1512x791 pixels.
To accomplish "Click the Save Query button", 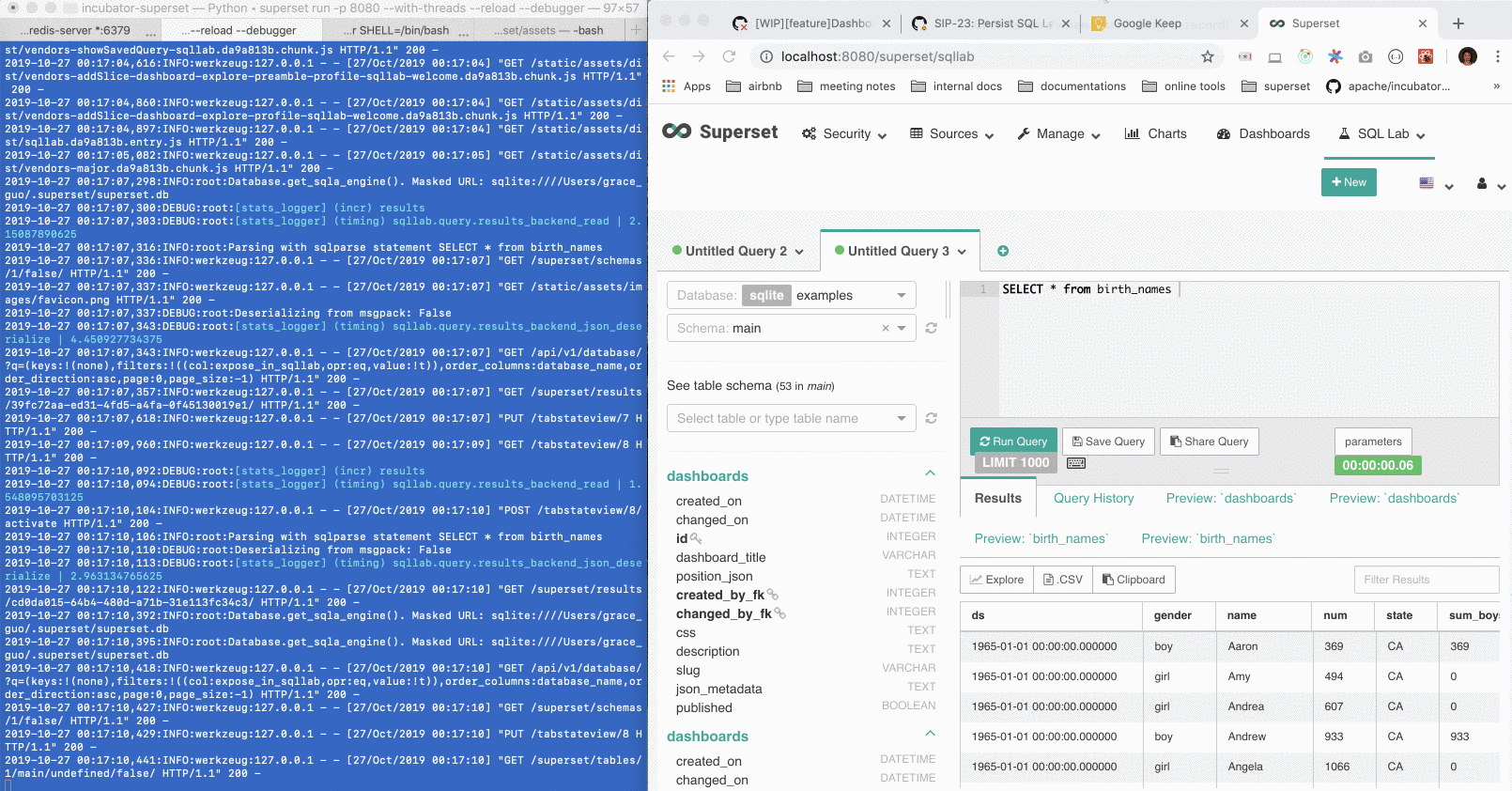I will coord(1107,442).
